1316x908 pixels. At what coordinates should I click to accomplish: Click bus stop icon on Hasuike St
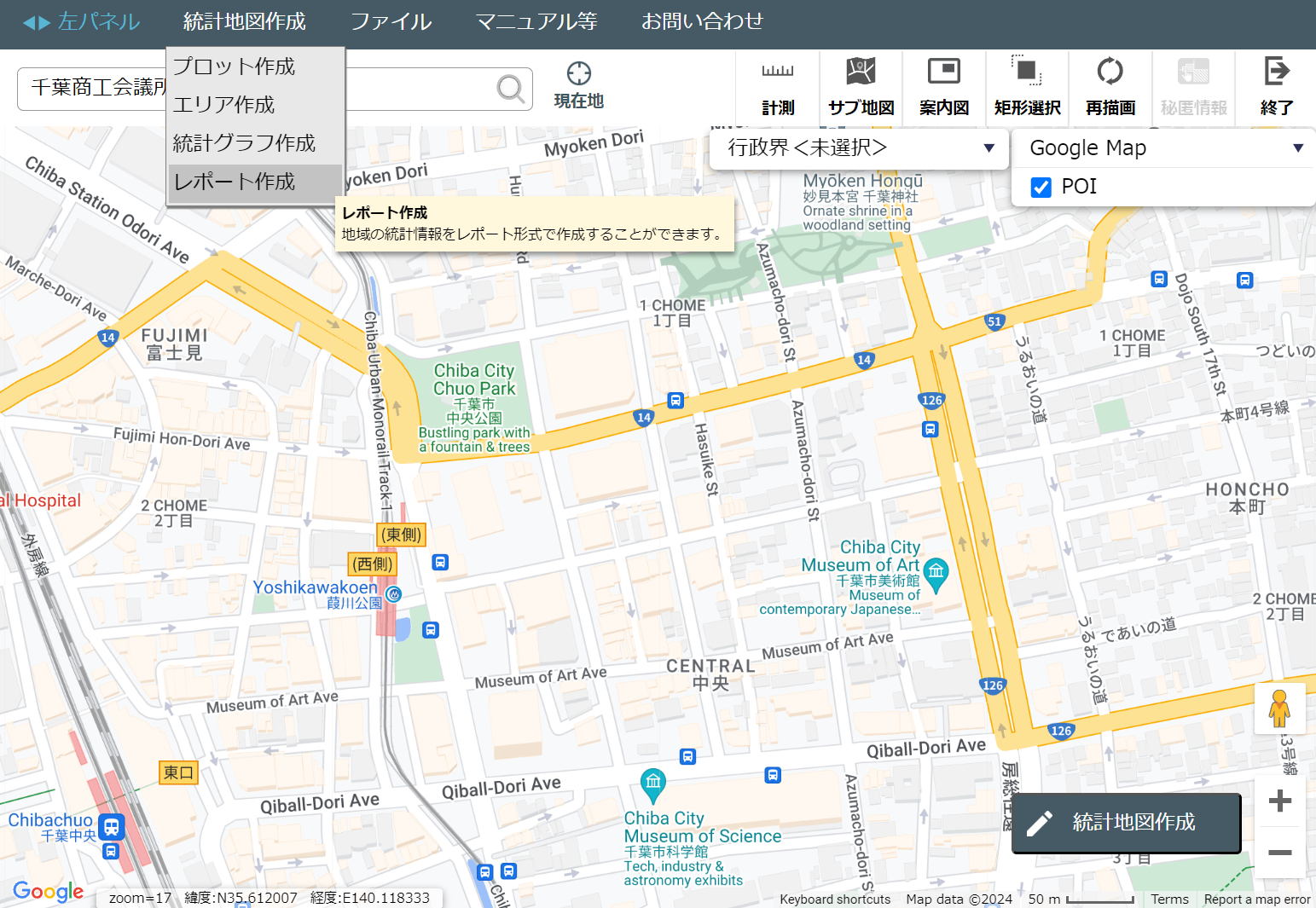675,400
